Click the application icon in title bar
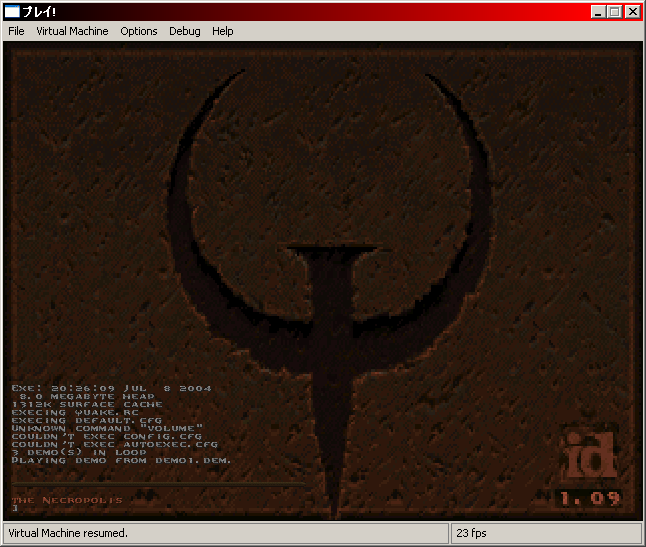This screenshot has height=547, width=646. tap(12, 12)
